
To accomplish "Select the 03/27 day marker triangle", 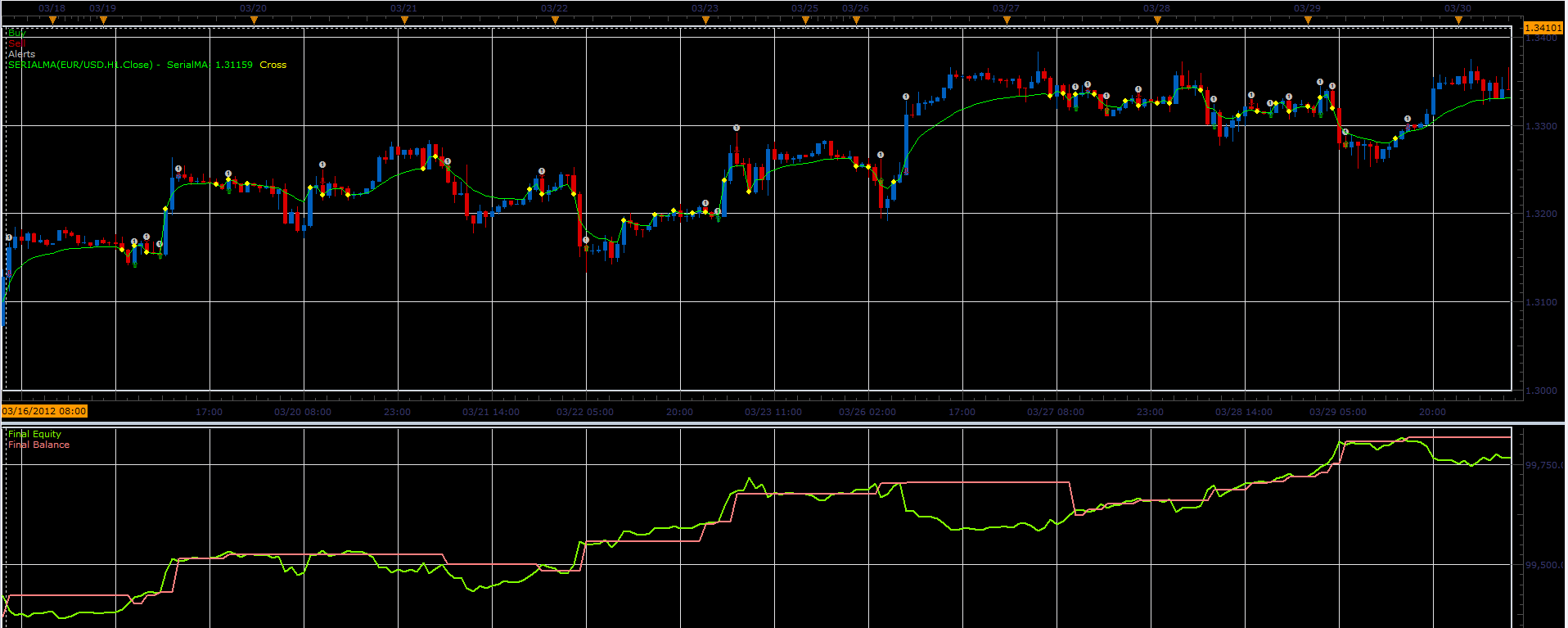I will (x=1007, y=20).
